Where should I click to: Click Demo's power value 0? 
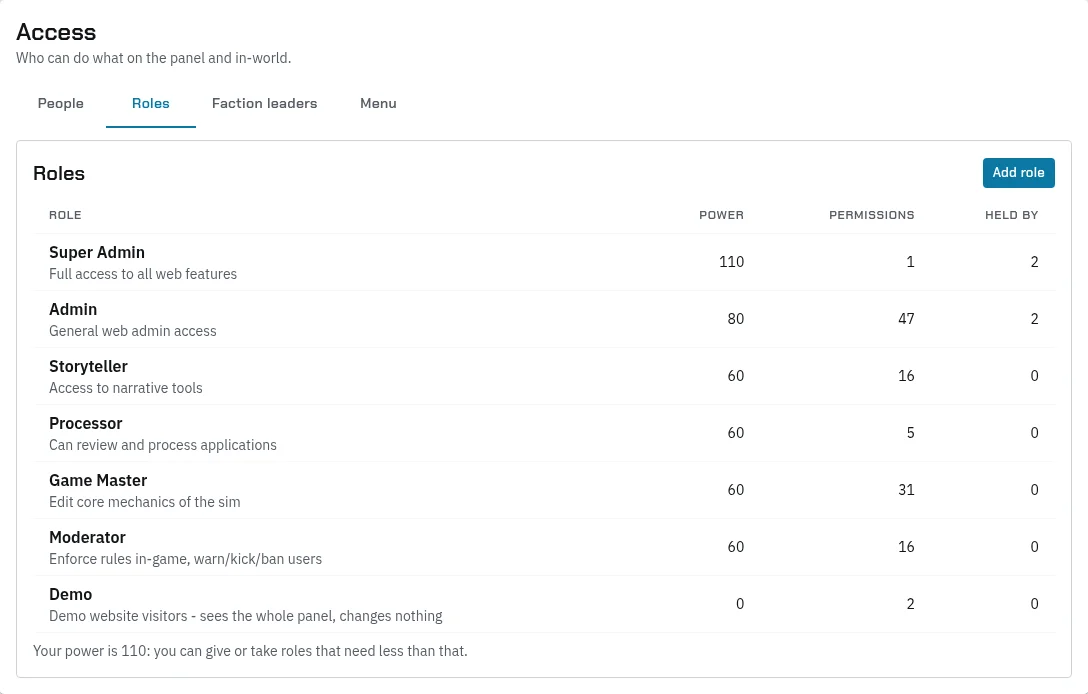[x=740, y=604]
